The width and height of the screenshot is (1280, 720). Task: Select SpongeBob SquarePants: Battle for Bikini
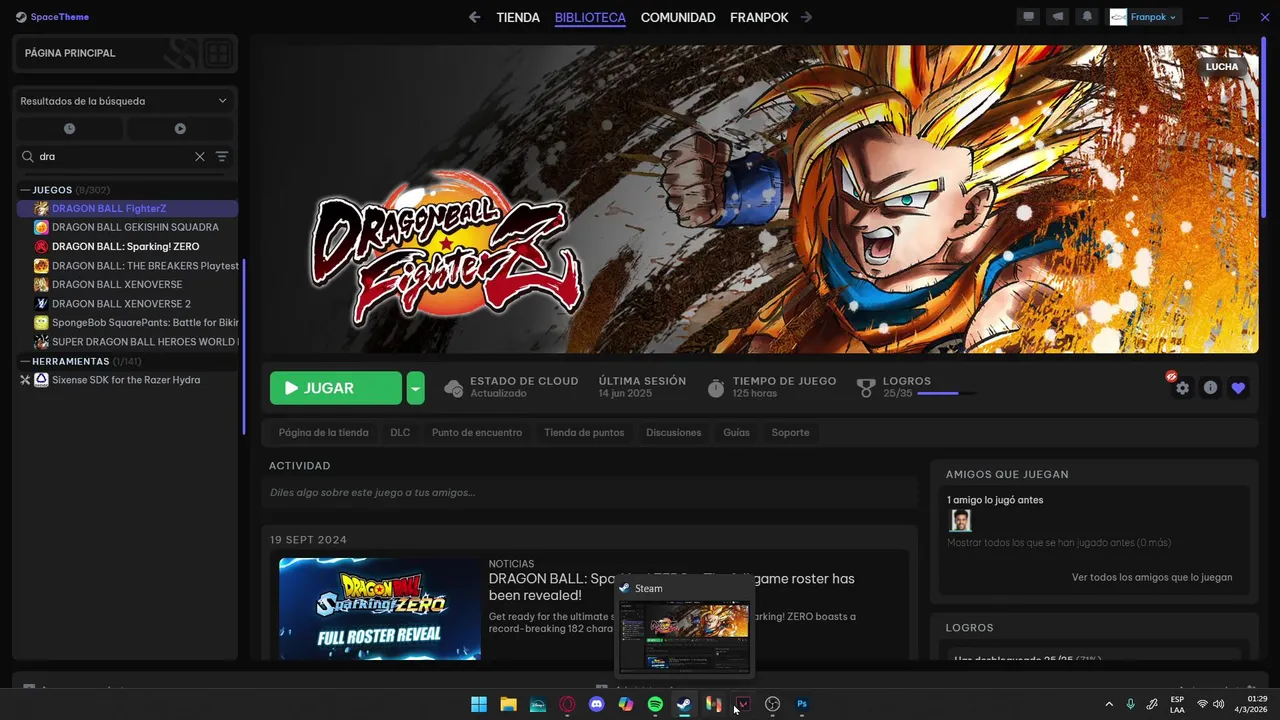pos(127,323)
